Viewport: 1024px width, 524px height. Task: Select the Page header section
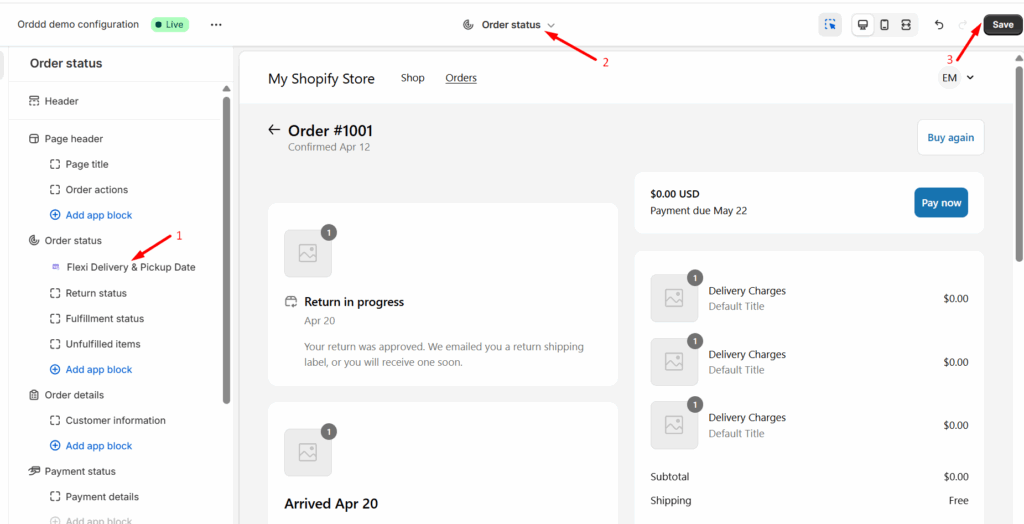click(x=73, y=139)
